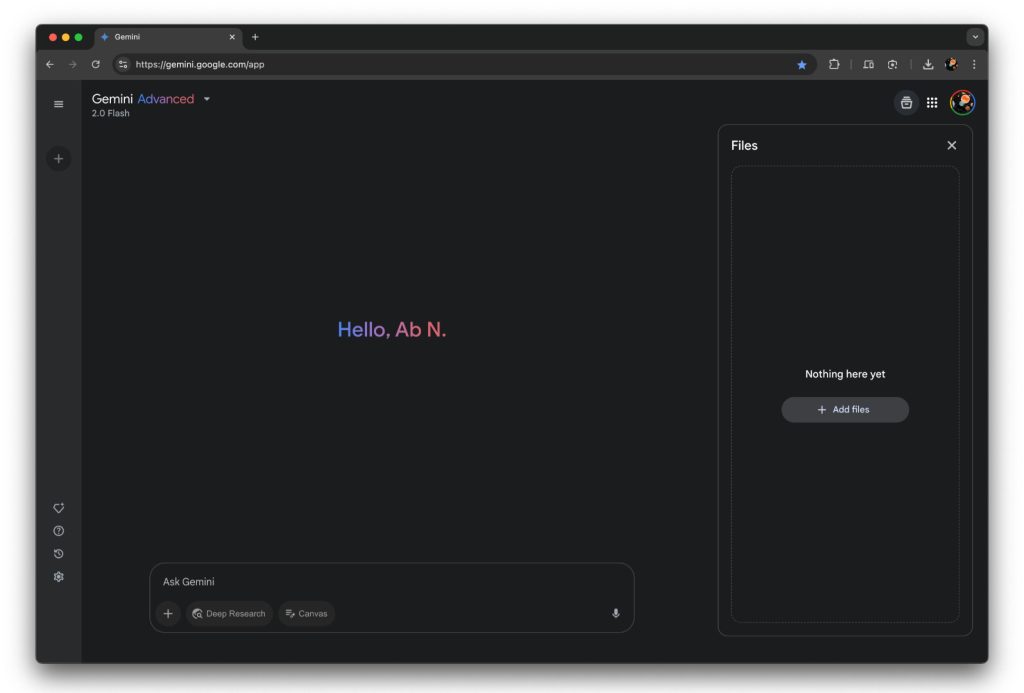Enable Canvas mode

[x=306, y=613]
